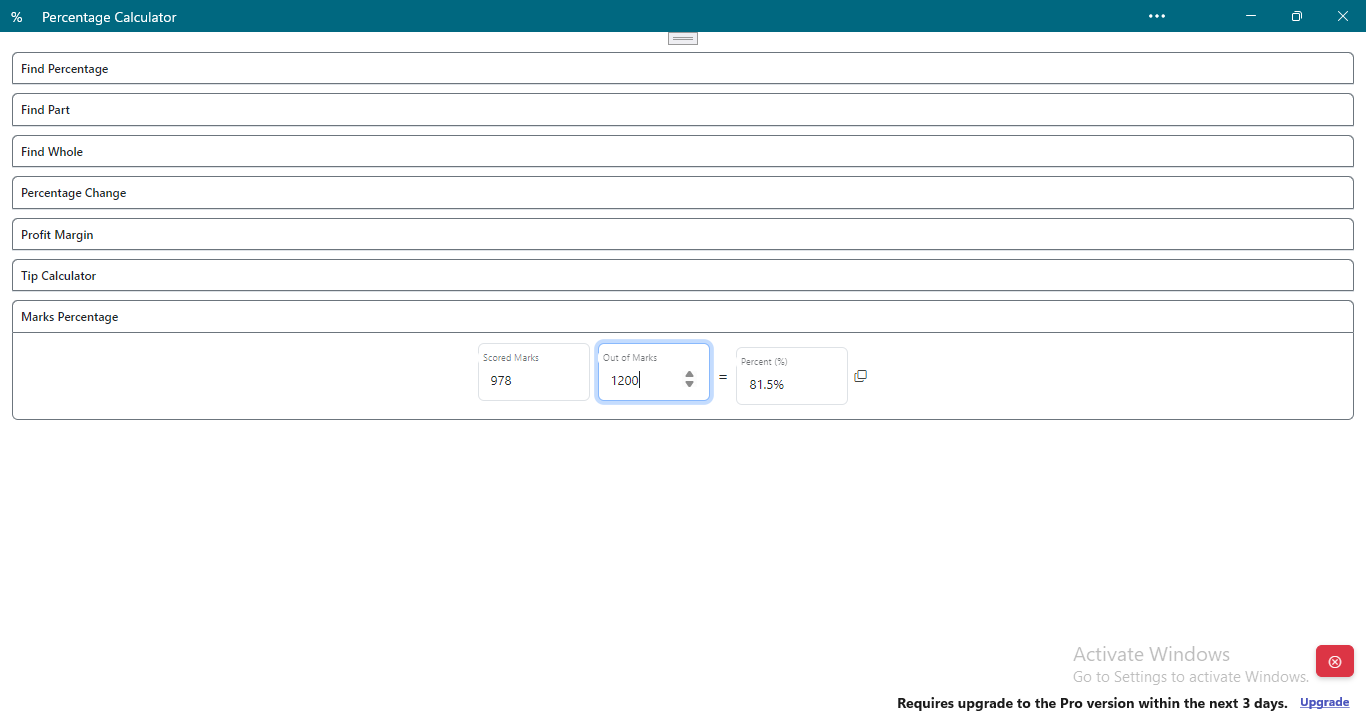Restore down the calculator window
1366x720 pixels.
point(1297,16)
